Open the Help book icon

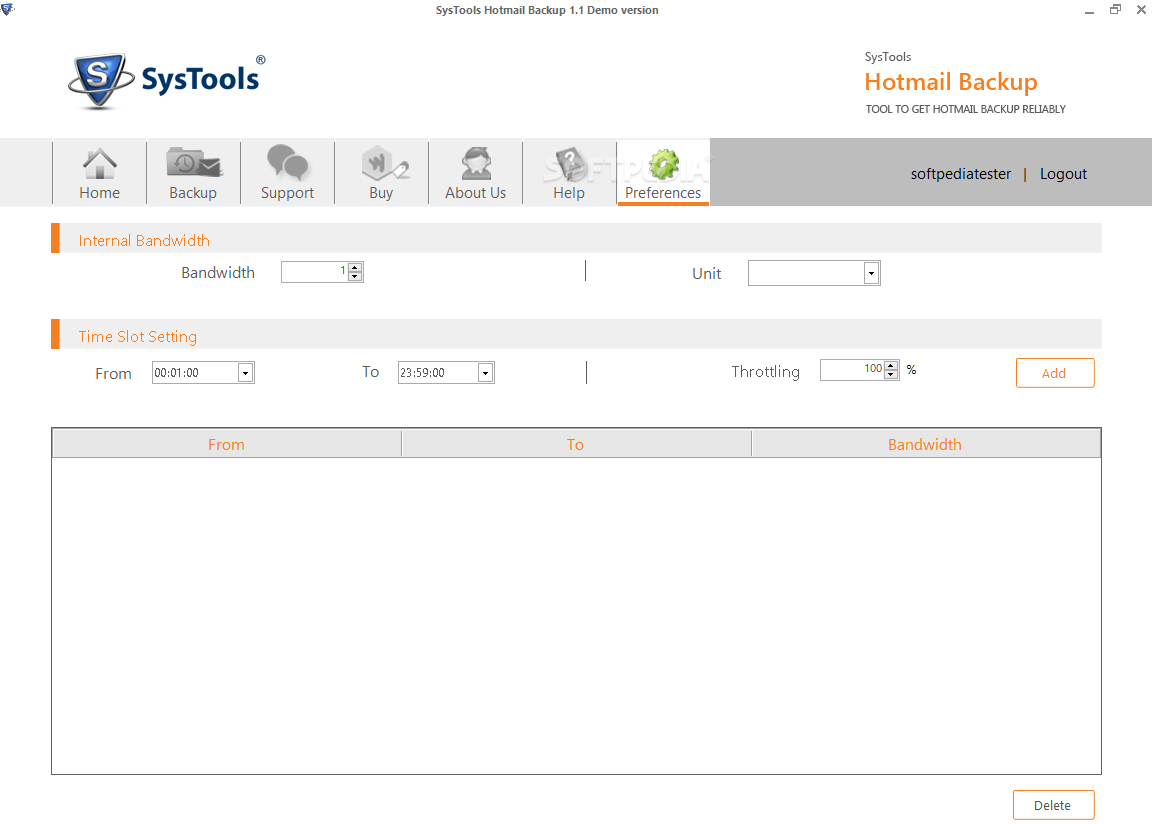569,163
